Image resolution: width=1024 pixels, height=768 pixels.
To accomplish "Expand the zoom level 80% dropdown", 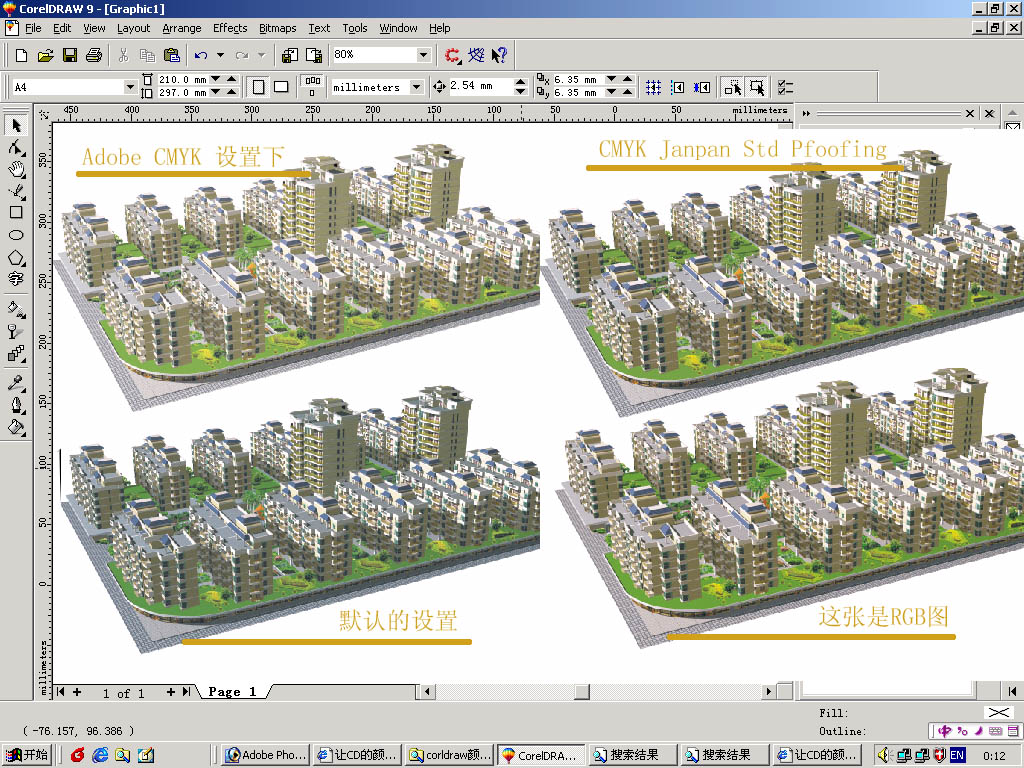I will [423, 55].
